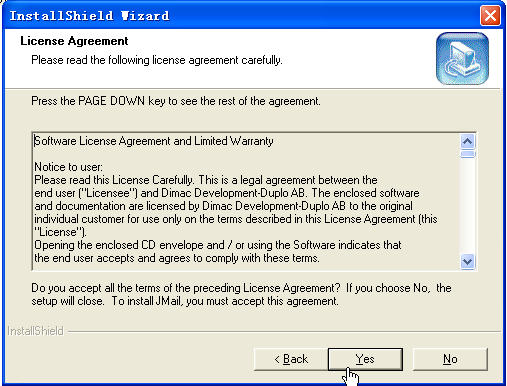Close the InstallShield Wizard window

[490, 16]
